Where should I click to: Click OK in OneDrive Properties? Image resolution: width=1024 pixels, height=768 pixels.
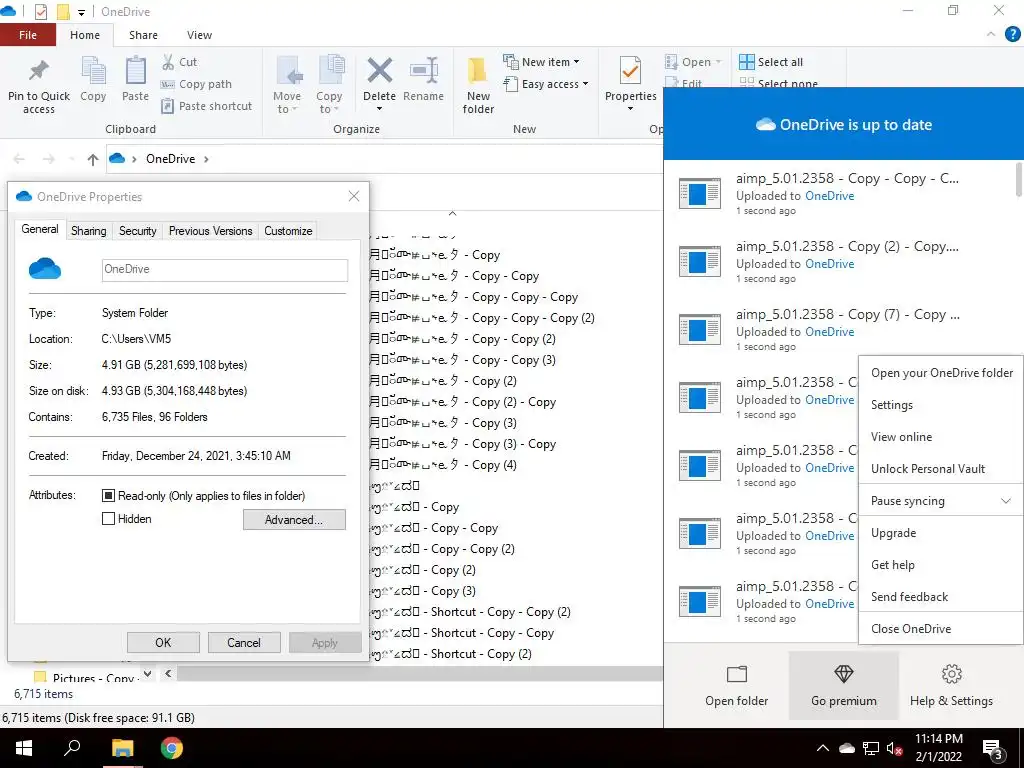[163, 643]
